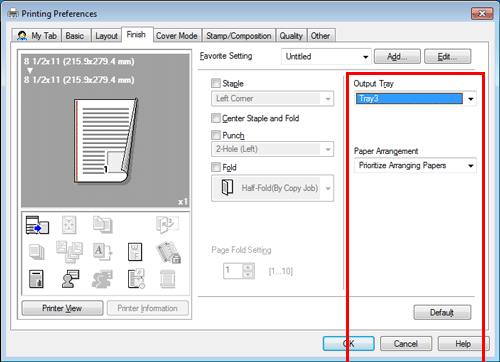Image resolution: width=500 pixels, height=362 pixels.
Task: Close the Printing Preferences dialog
Action: click(x=482, y=14)
